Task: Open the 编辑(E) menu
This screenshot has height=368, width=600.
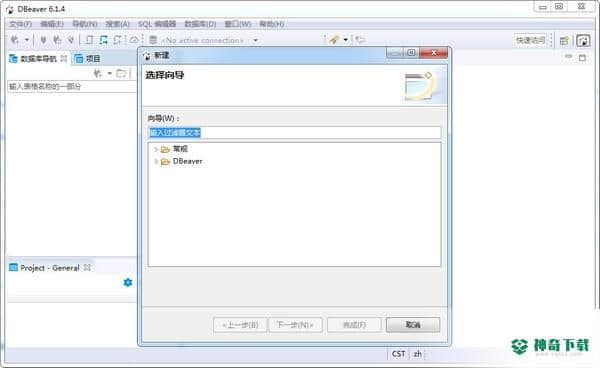Action: click(x=52, y=24)
